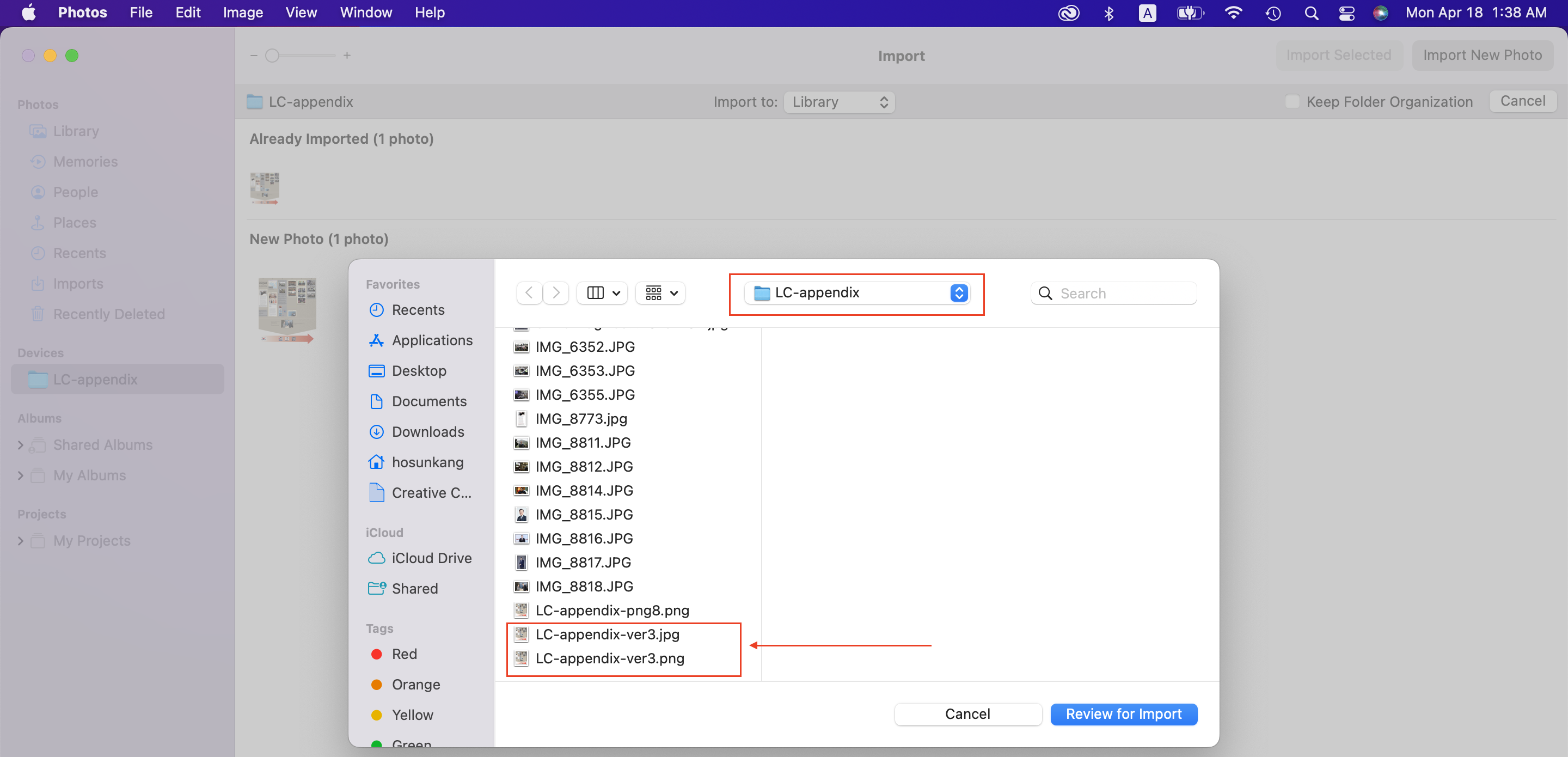
Task: Select iCloud Drive location
Action: point(431,558)
